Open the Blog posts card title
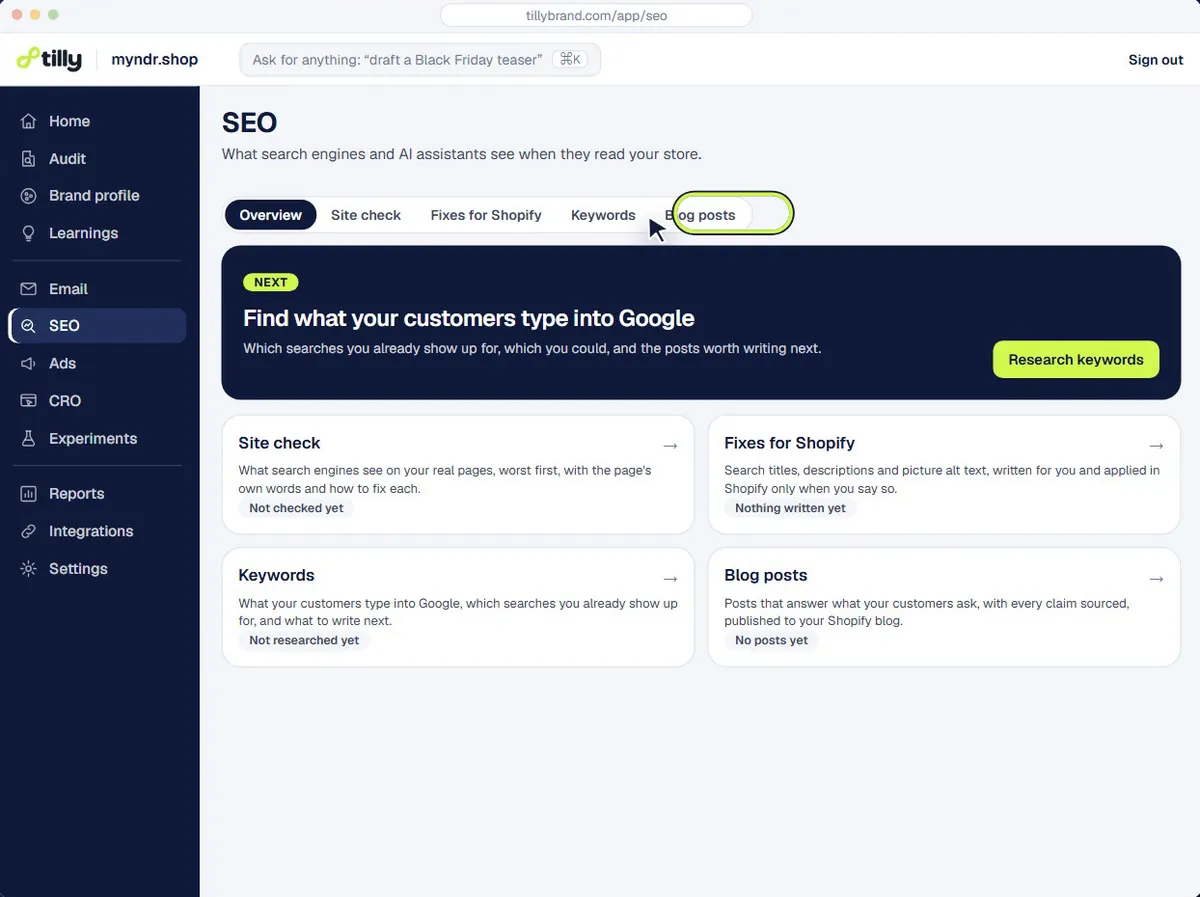 click(765, 576)
